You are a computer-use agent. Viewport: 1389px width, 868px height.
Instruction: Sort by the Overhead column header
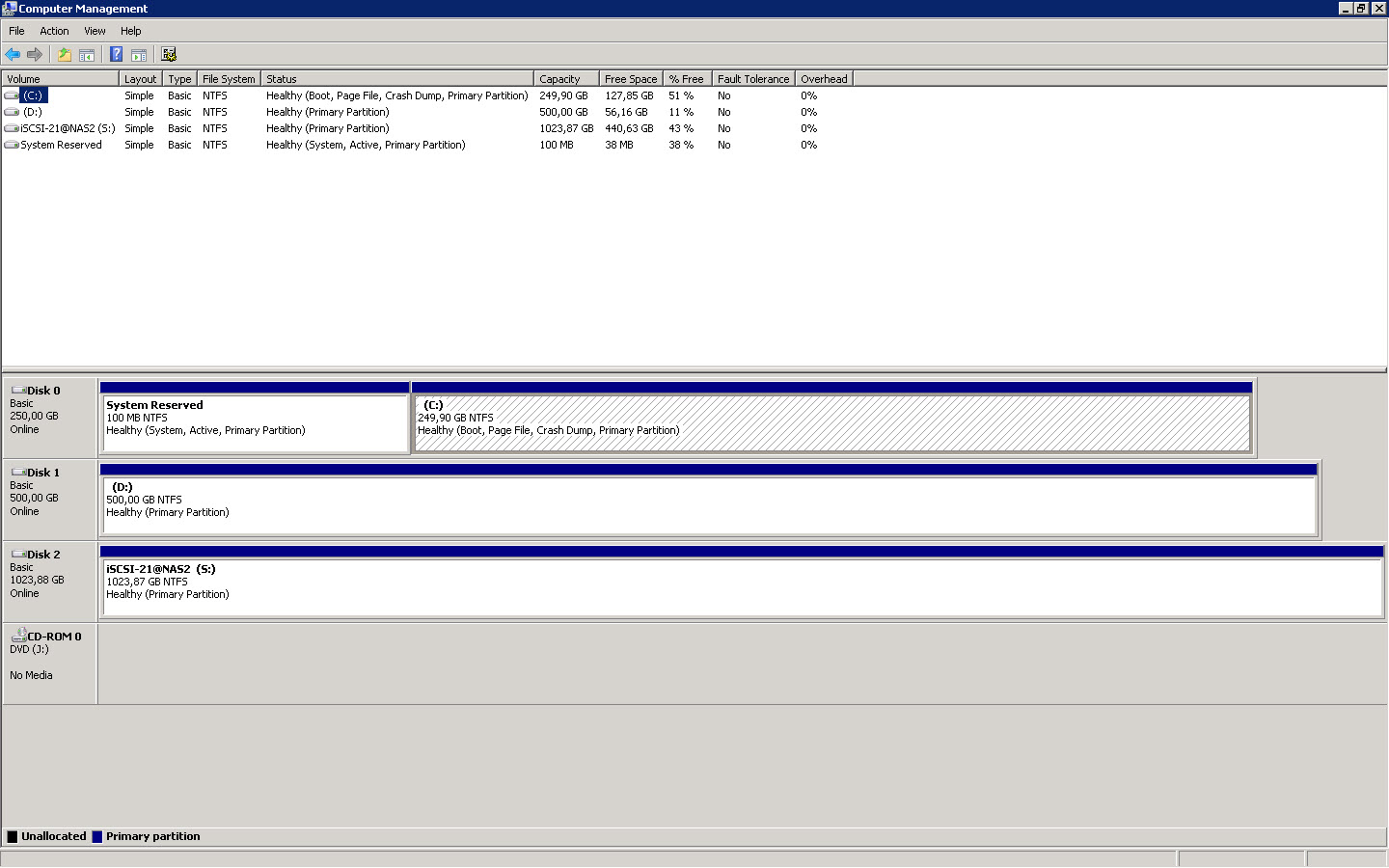pos(824,79)
